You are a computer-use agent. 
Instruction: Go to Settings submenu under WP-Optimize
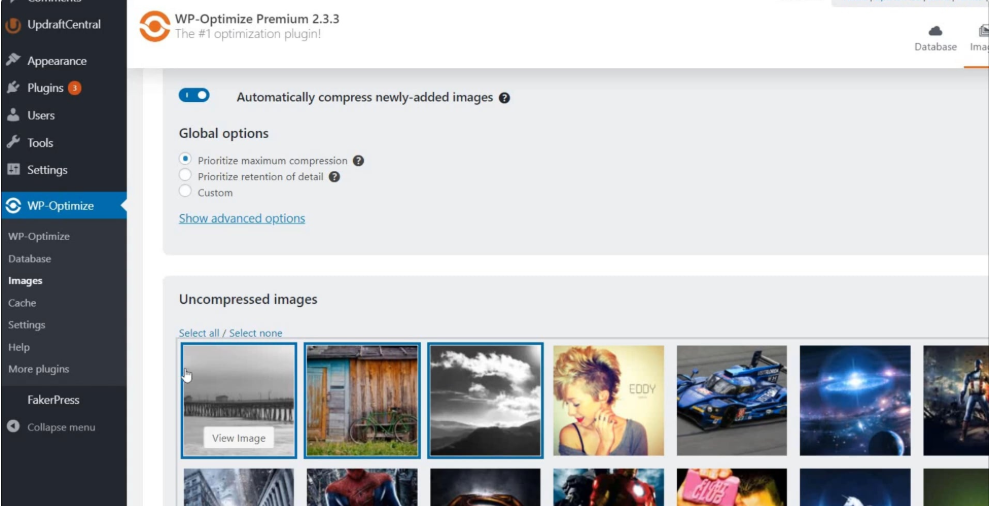click(26, 325)
